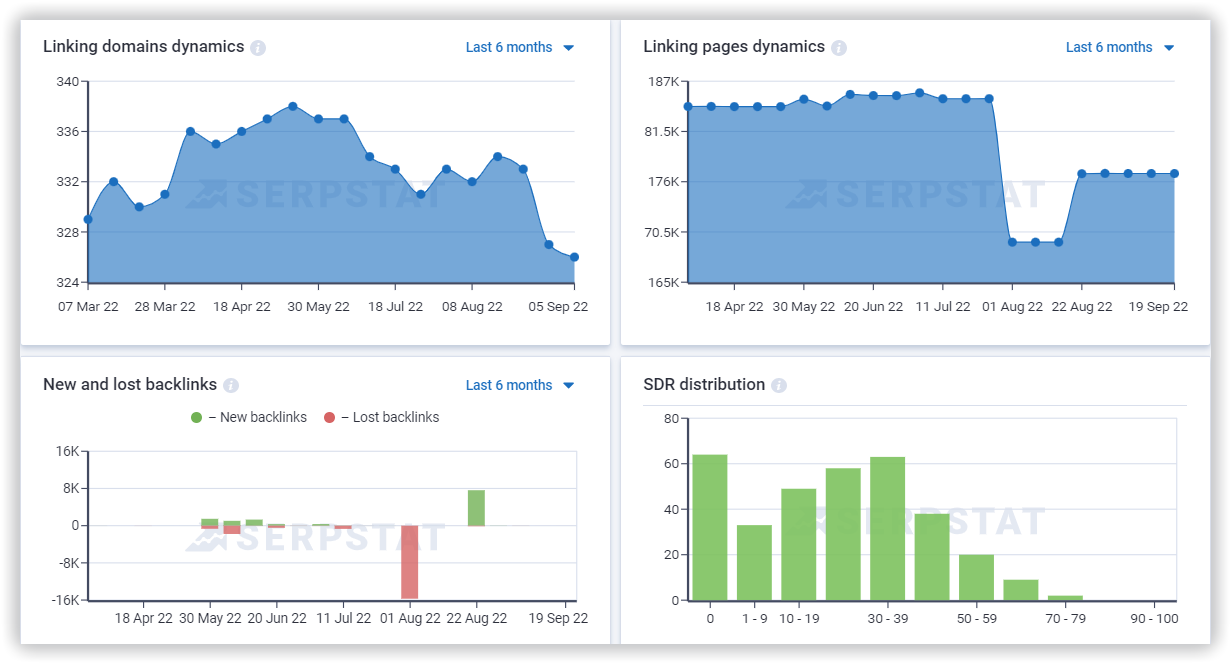This screenshot has width=1231, height=664.
Task: Select the last data point in Linking domains chart
Action: tap(574, 257)
